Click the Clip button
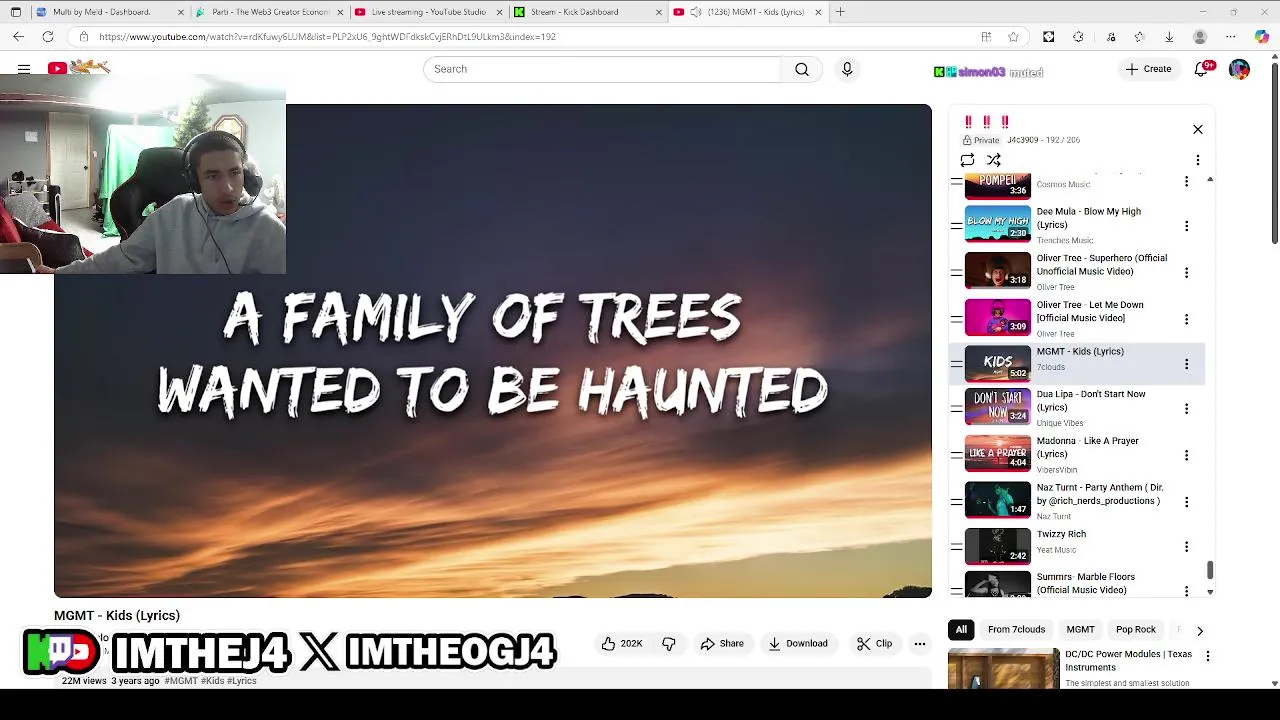This screenshot has height=720, width=1280. (x=875, y=644)
